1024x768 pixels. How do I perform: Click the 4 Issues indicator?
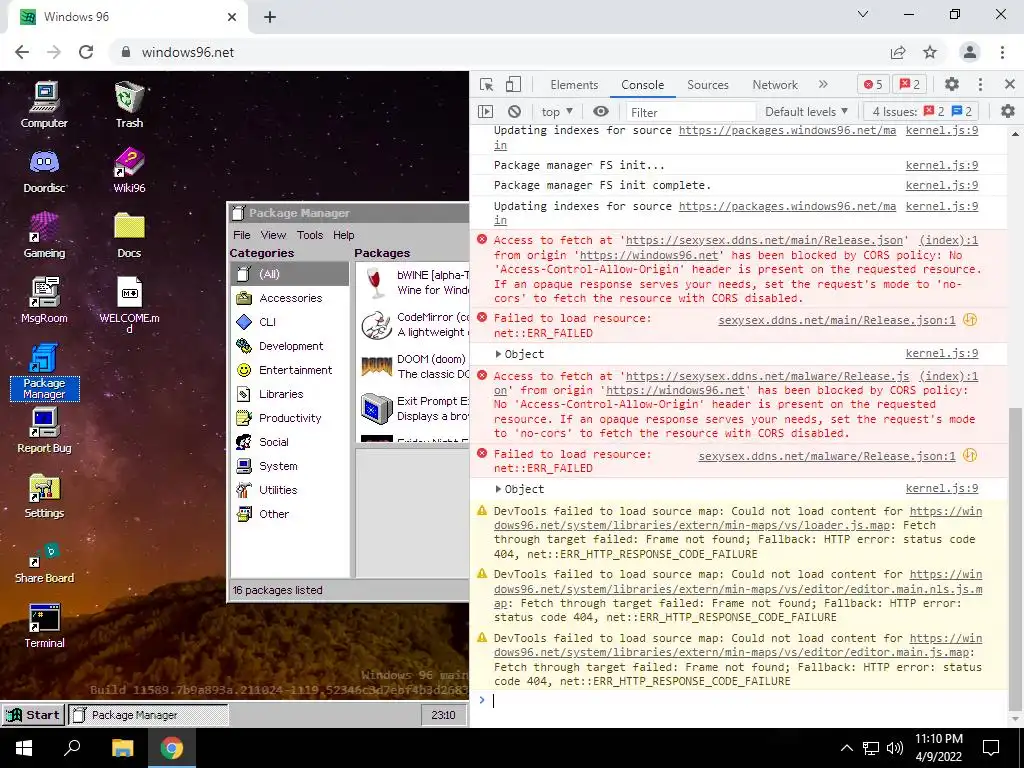pyautogui.click(x=922, y=112)
